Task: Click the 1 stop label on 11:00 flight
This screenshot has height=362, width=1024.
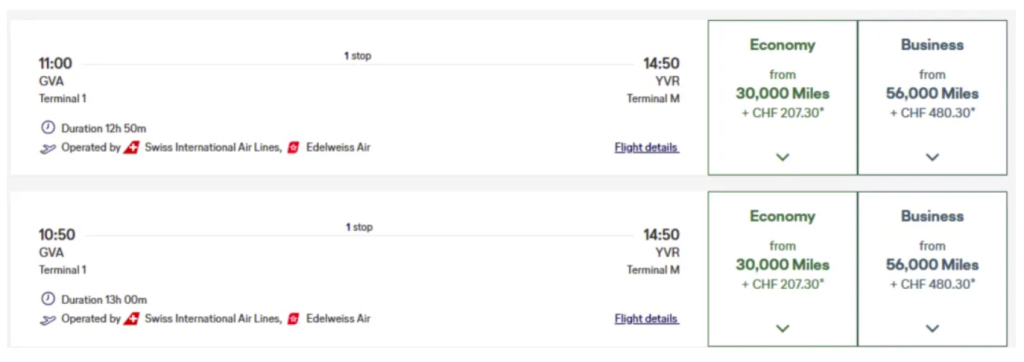Action: click(x=358, y=56)
